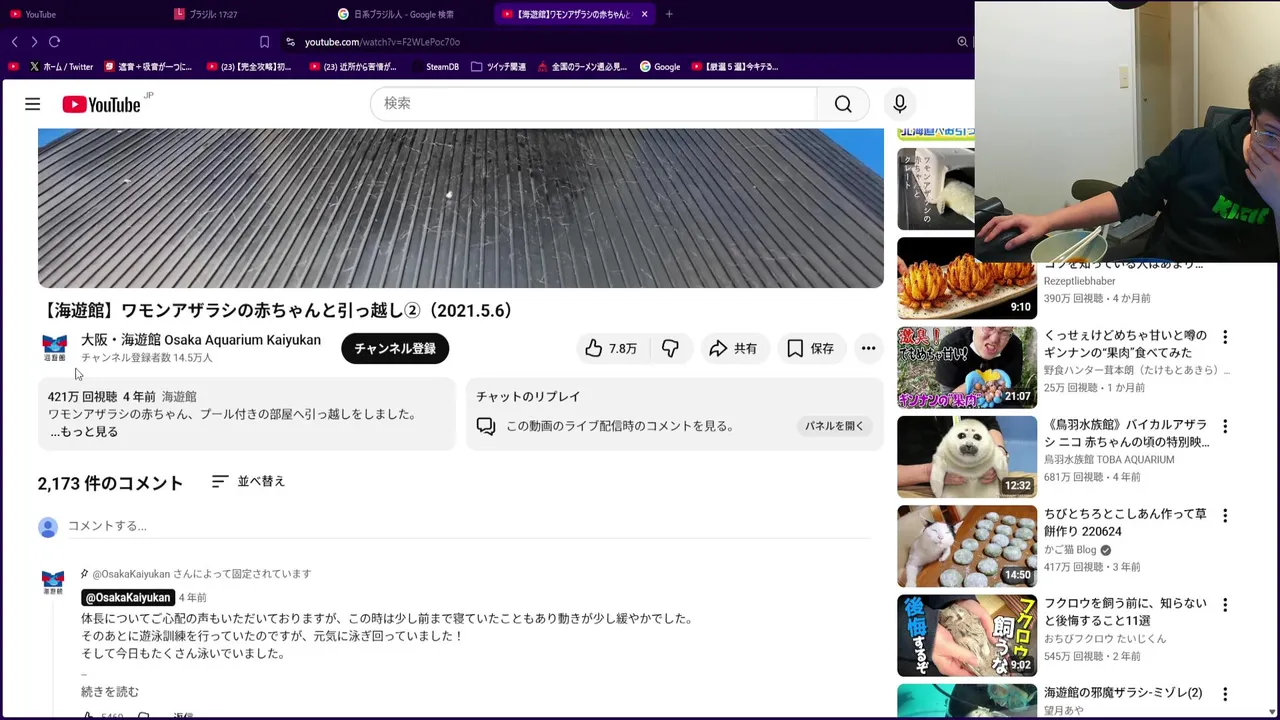Open the 【完全攻略】 bookmark
The image size is (1280, 720).
[249, 67]
